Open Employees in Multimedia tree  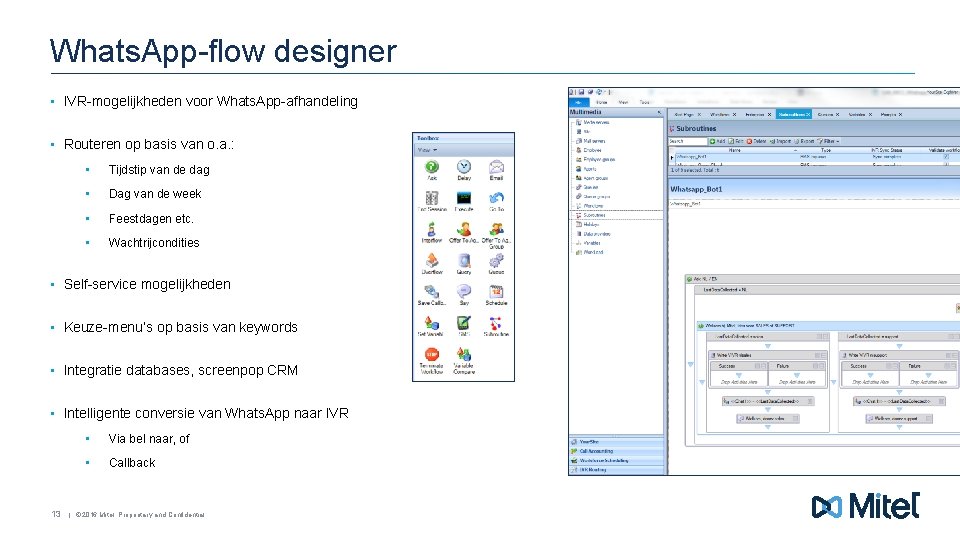(589, 150)
